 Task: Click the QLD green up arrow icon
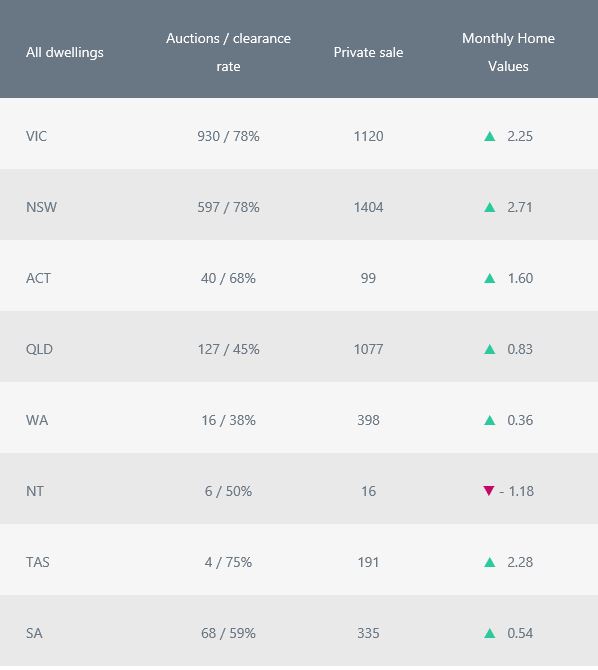pyautogui.click(x=489, y=349)
